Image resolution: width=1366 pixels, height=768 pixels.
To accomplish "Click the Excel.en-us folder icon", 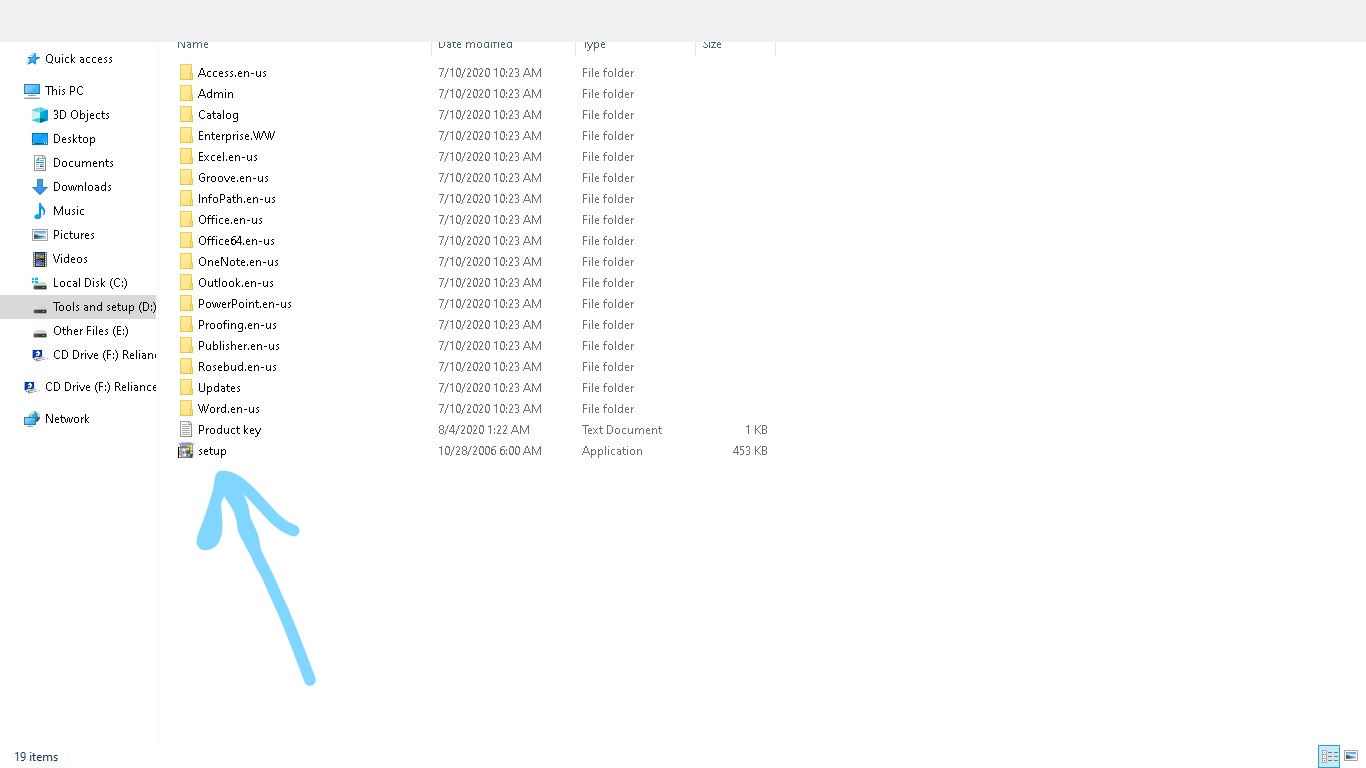I will 186,157.
